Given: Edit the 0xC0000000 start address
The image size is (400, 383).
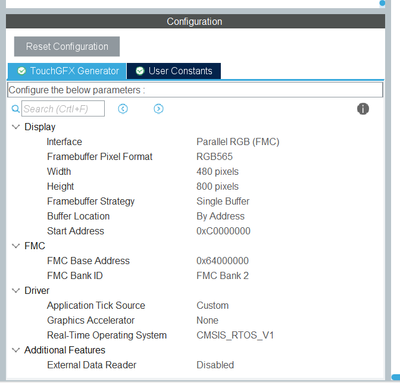Looking at the screenshot, I should click(223, 231).
